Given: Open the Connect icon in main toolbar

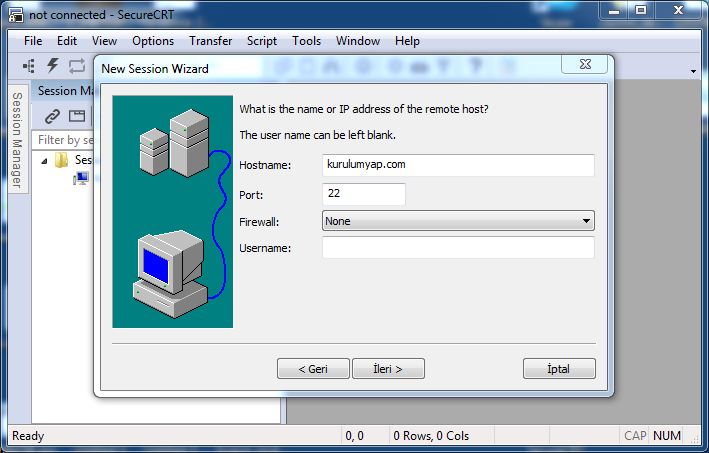Looking at the screenshot, I should pyautogui.click(x=29, y=66).
